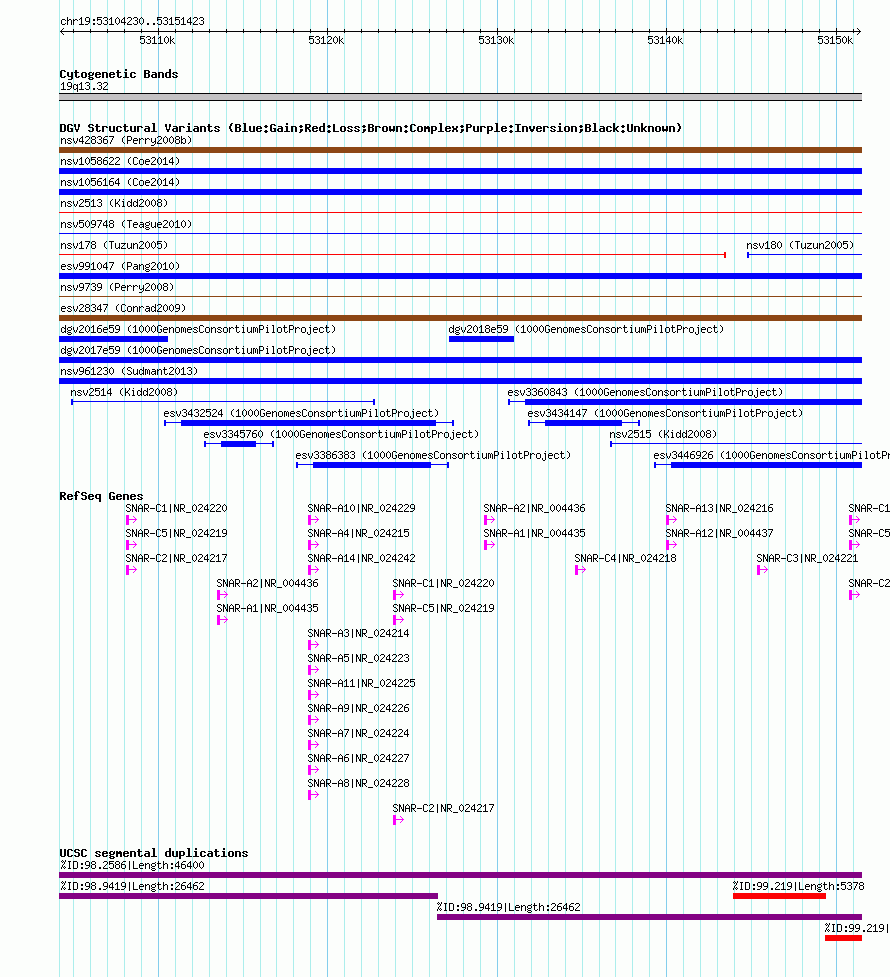
Task: Click the SNAR-C3|NR_024221 gene arrow glyph
Action: tap(762, 570)
